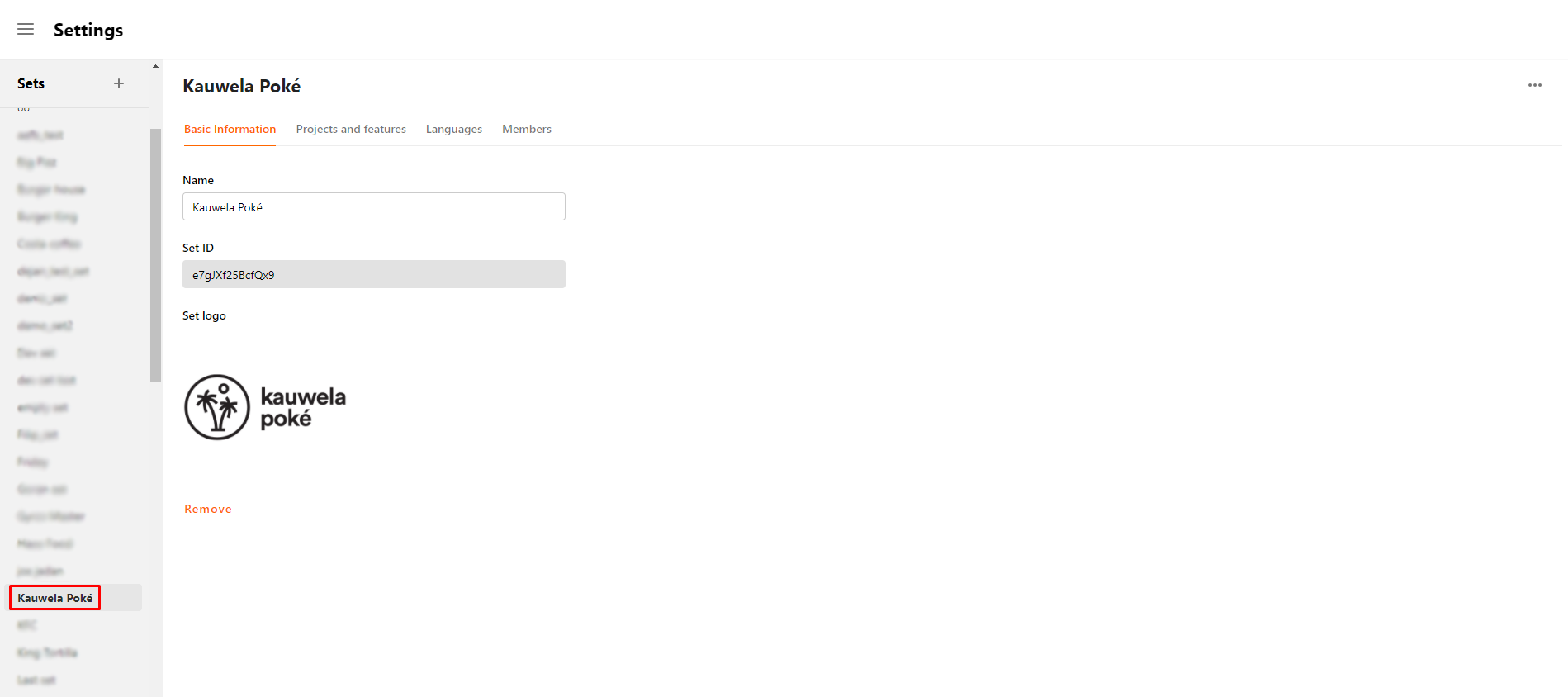Click the Kauwela Poké logo image
The image size is (1568, 697).
click(x=265, y=407)
